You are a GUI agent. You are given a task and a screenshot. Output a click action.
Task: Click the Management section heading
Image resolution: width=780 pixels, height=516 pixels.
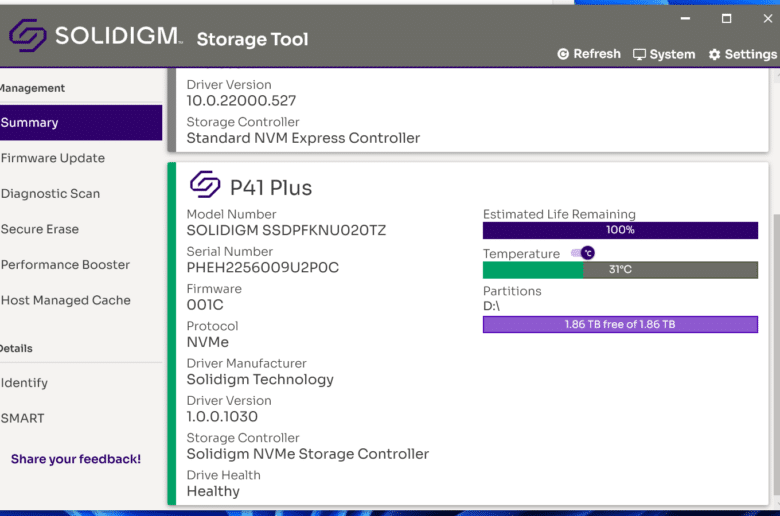(32, 88)
